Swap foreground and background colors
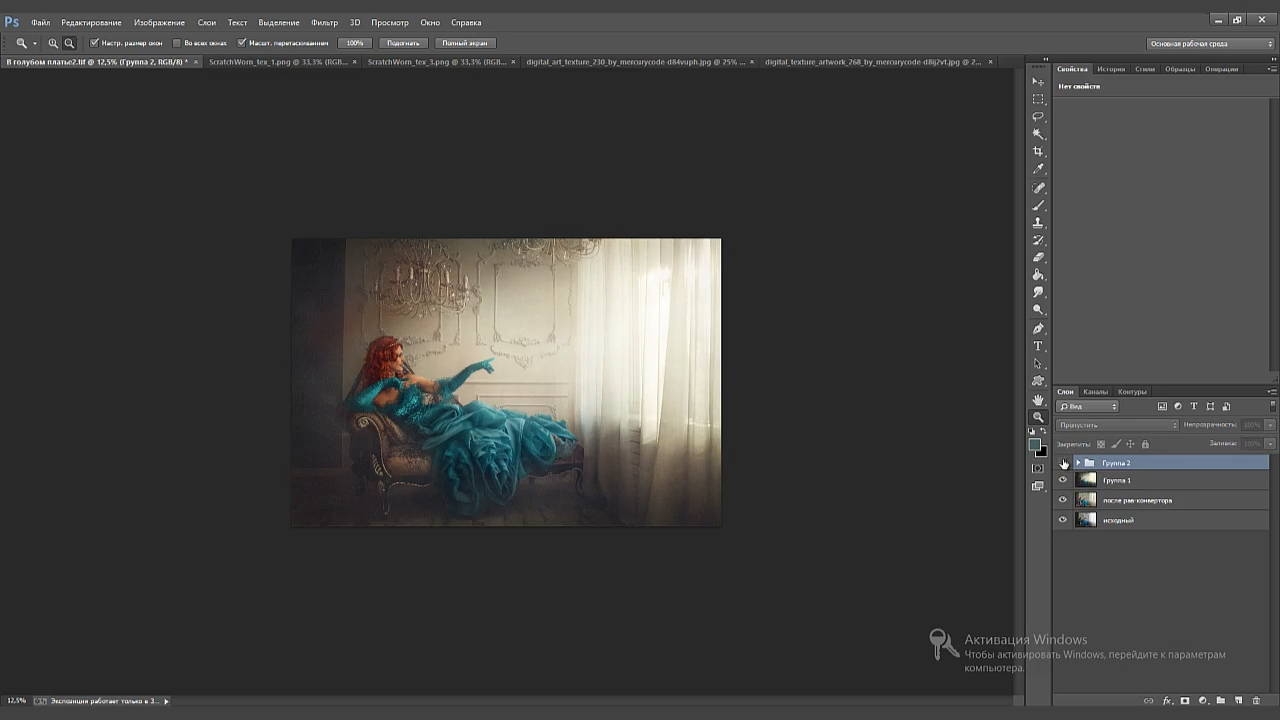This screenshot has width=1280, height=720. [1044, 431]
